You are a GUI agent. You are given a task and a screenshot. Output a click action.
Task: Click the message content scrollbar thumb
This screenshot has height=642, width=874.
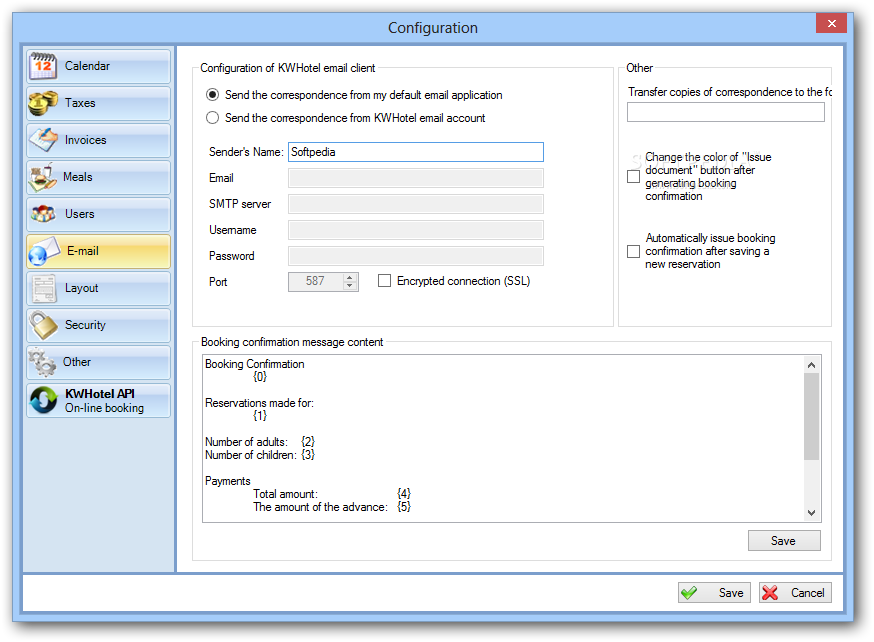812,416
